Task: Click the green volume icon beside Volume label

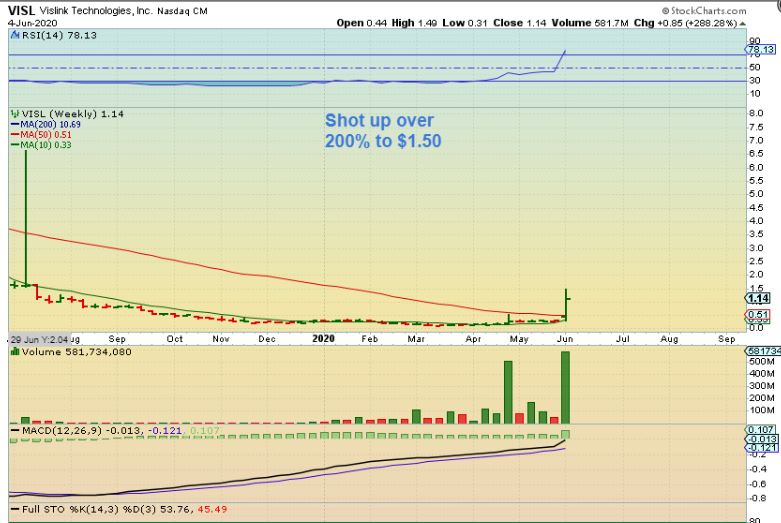Action: point(13,352)
